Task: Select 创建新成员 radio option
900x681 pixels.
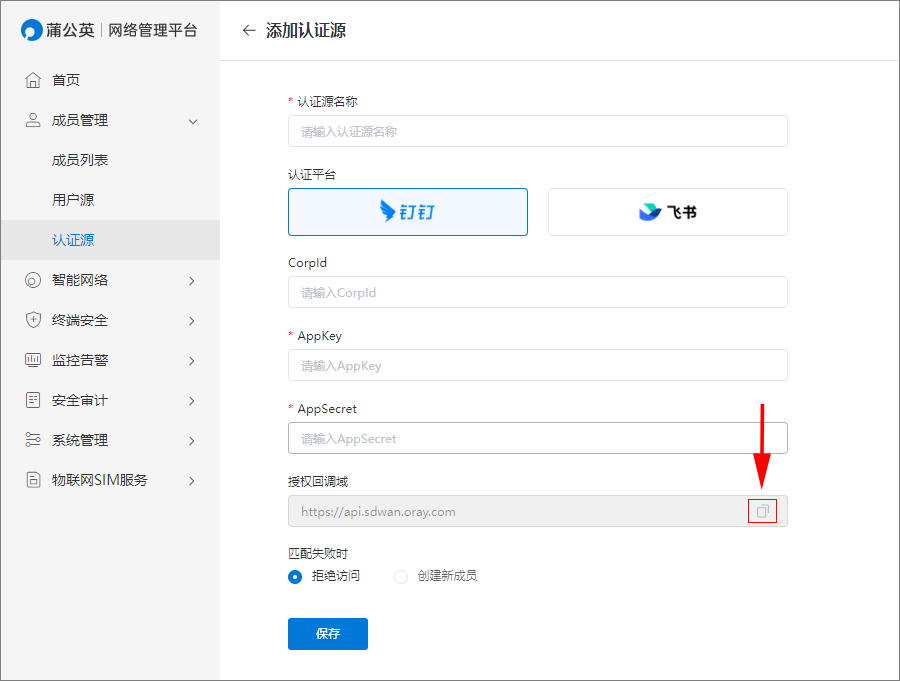Action: point(401,576)
